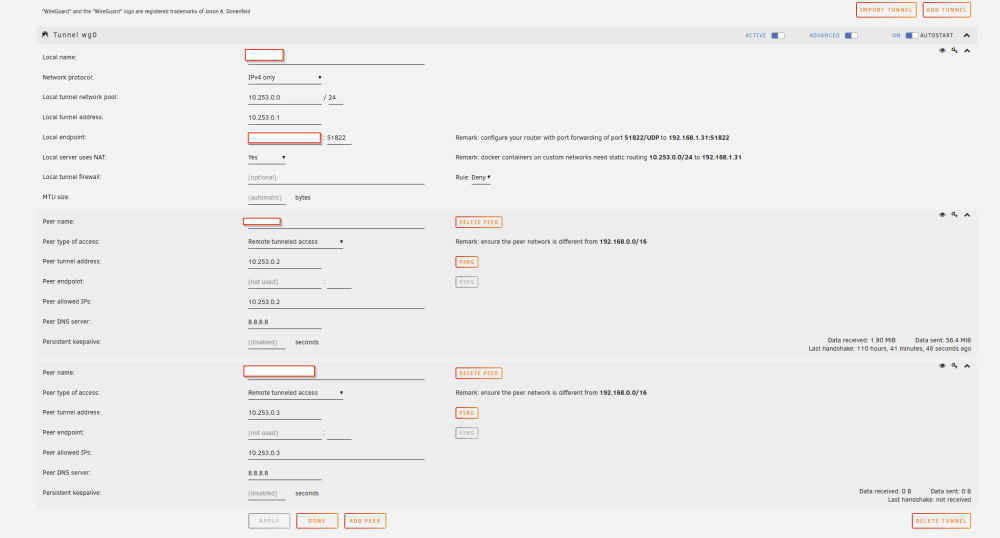Click the IMPORT TUNNEL button
1000x538 pixels.
pos(886,10)
